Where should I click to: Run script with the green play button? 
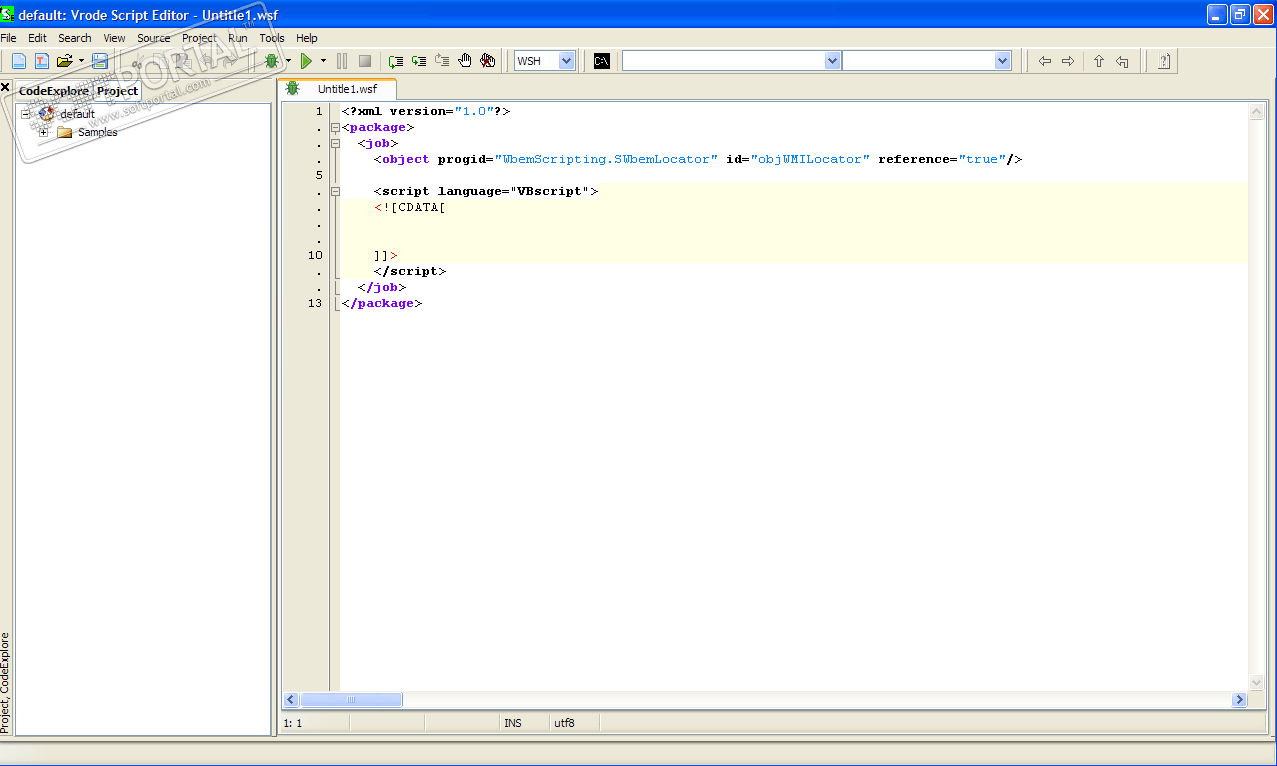307,61
